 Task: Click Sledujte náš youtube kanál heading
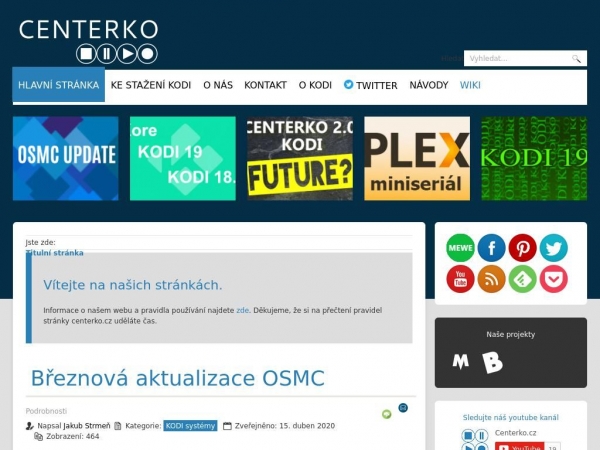(510, 417)
